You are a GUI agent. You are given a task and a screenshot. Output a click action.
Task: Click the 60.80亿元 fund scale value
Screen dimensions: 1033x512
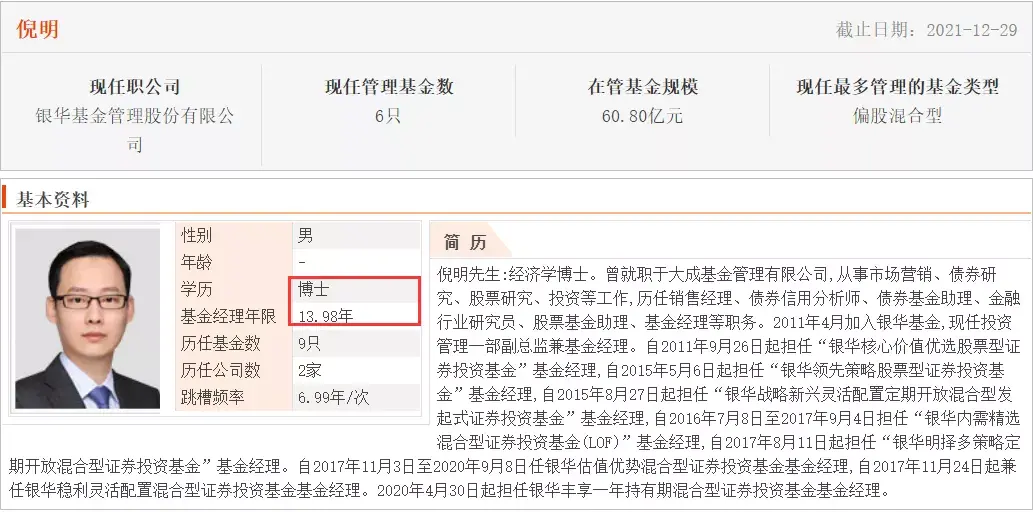[x=642, y=116]
